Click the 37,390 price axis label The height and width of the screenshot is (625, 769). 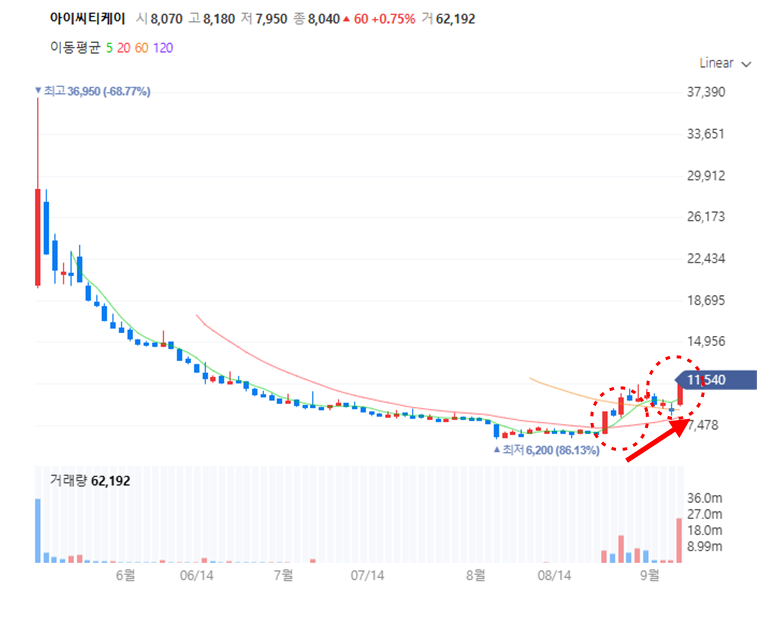point(706,92)
